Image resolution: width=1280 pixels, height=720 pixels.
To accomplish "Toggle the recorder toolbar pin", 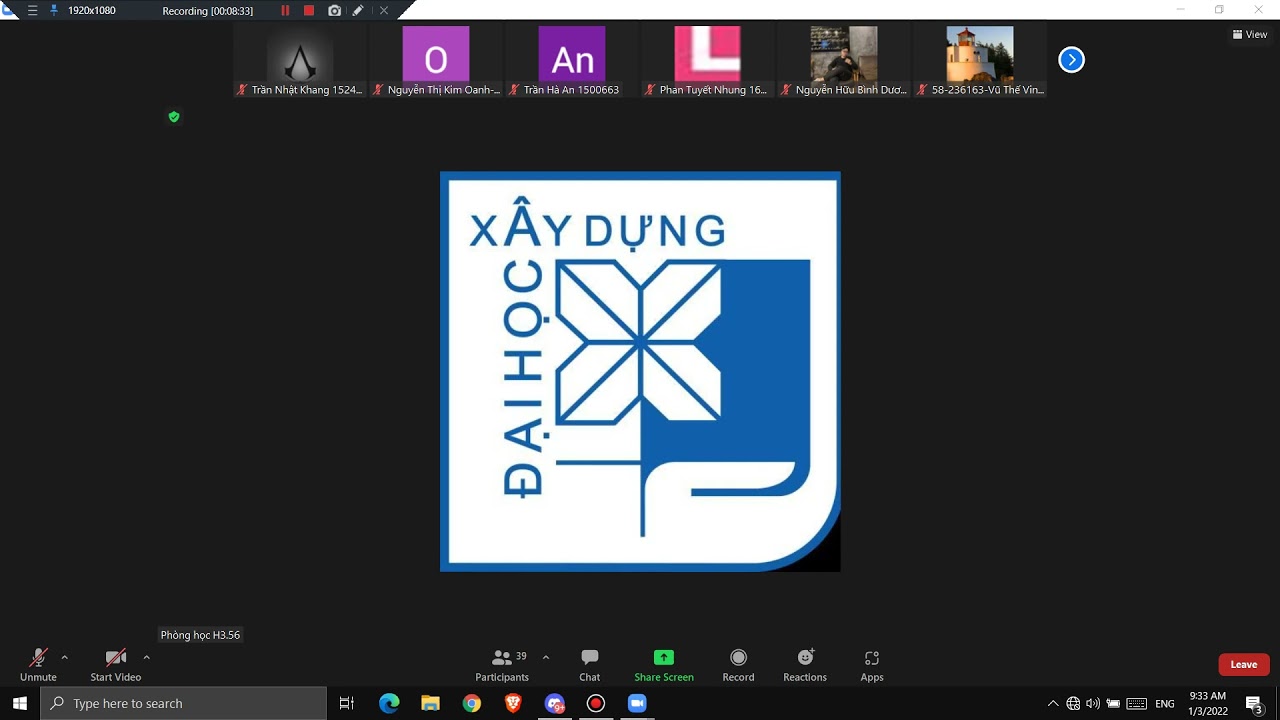I will click(54, 10).
